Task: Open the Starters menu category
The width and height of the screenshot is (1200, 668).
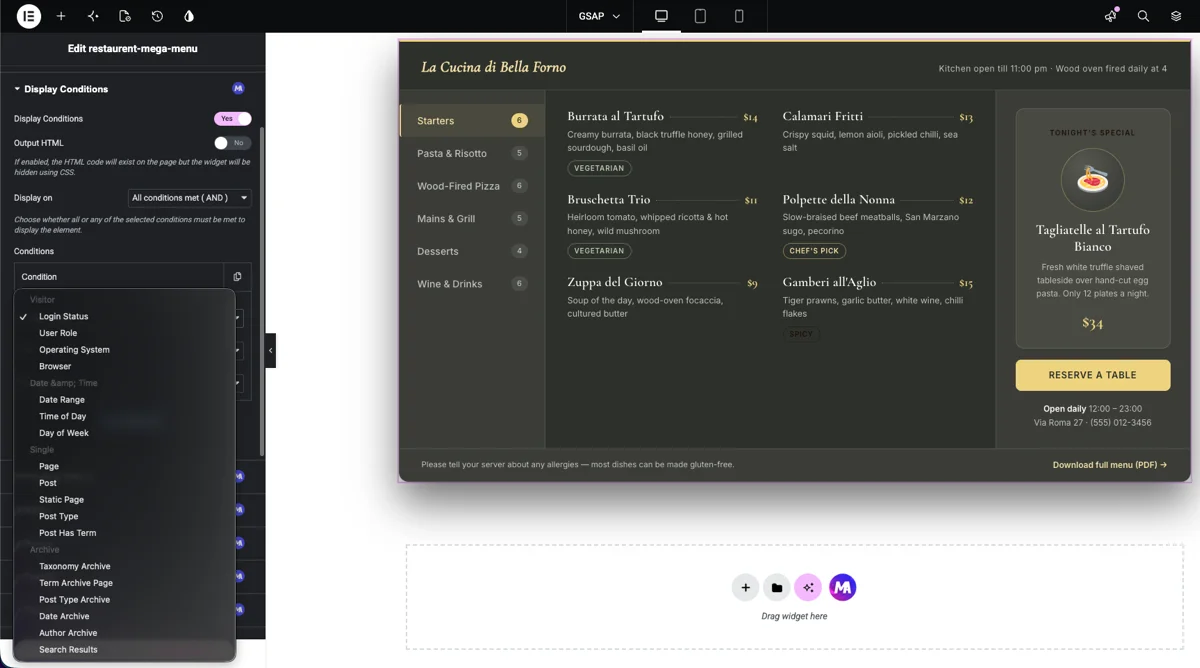Action: point(472,121)
